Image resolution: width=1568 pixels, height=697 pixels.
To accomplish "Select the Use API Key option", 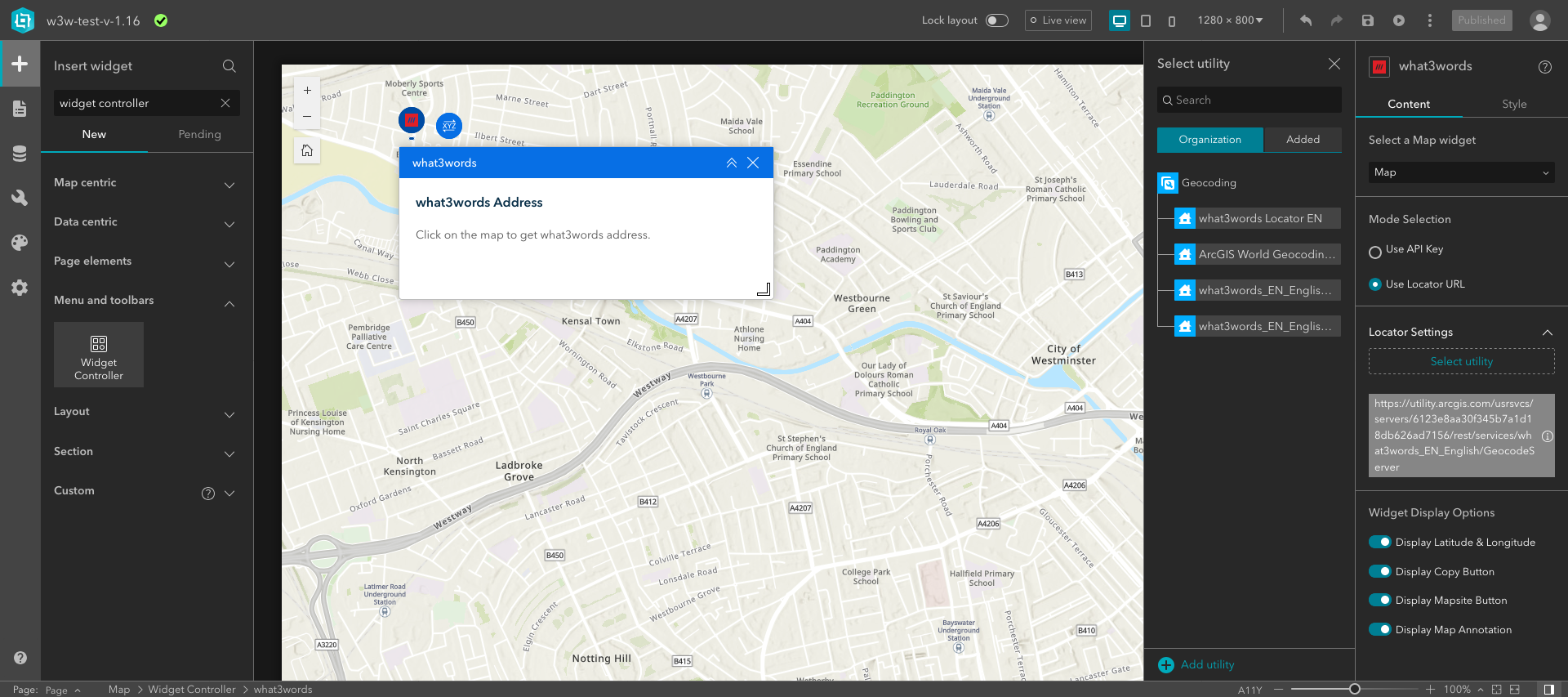I will pyautogui.click(x=1375, y=252).
